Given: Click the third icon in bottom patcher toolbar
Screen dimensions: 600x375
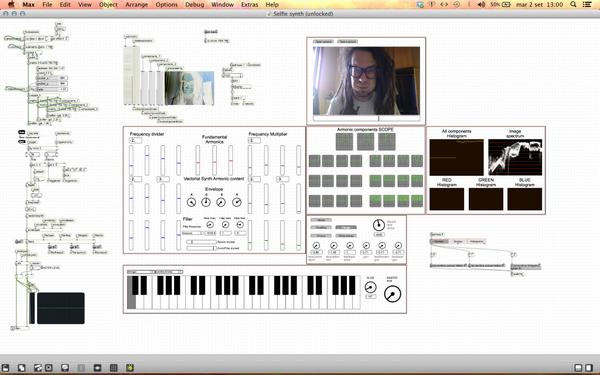Looking at the screenshot, I should 38,368.
